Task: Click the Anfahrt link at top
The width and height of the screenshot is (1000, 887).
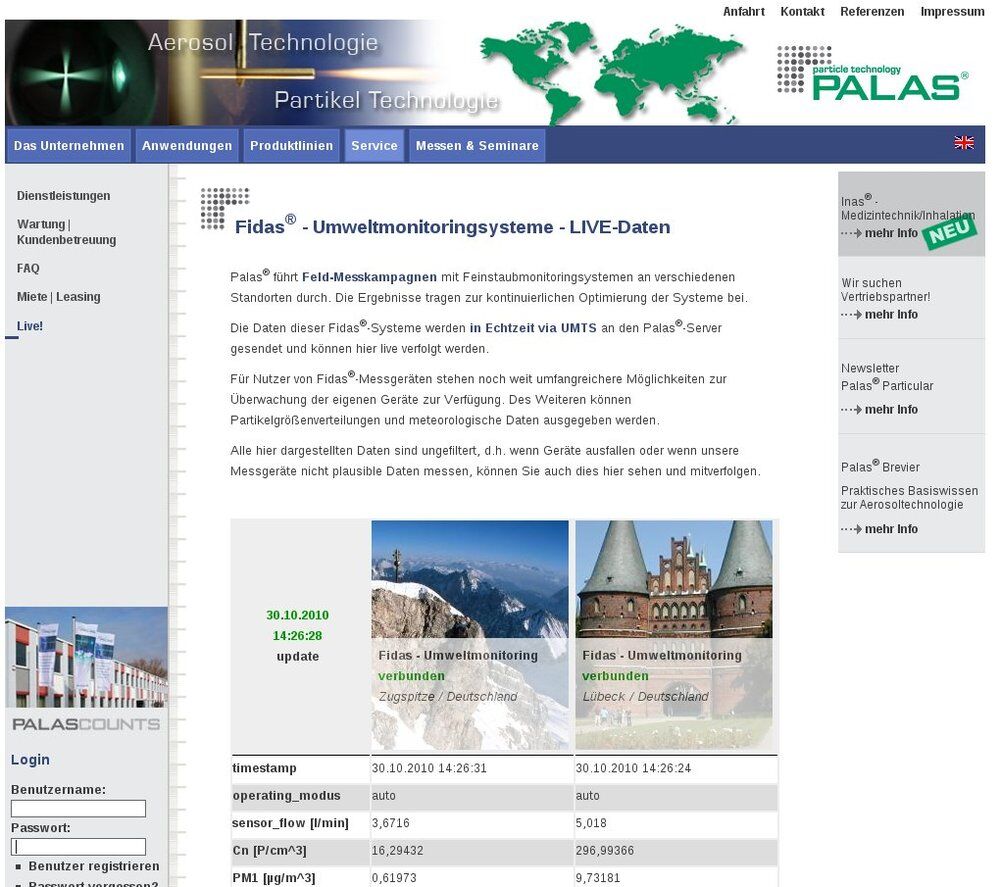Action: pos(743,12)
